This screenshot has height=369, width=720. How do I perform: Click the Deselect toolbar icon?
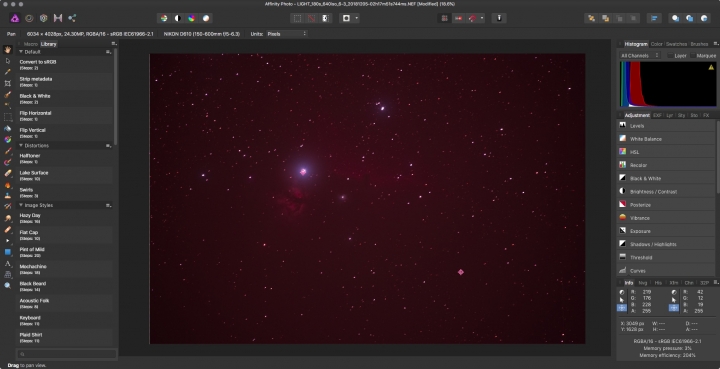311,18
